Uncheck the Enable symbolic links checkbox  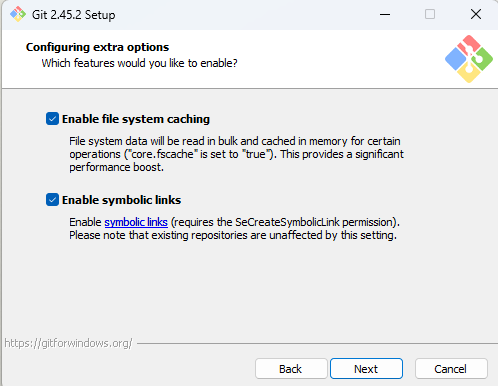pyautogui.click(x=52, y=200)
